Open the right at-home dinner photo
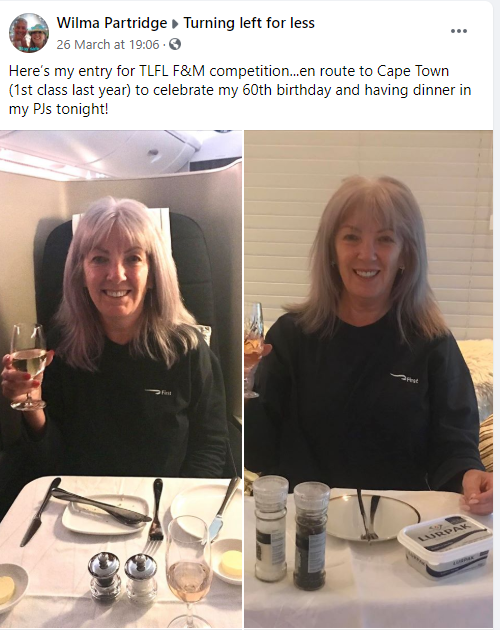This screenshot has width=500, height=630. click(369, 379)
